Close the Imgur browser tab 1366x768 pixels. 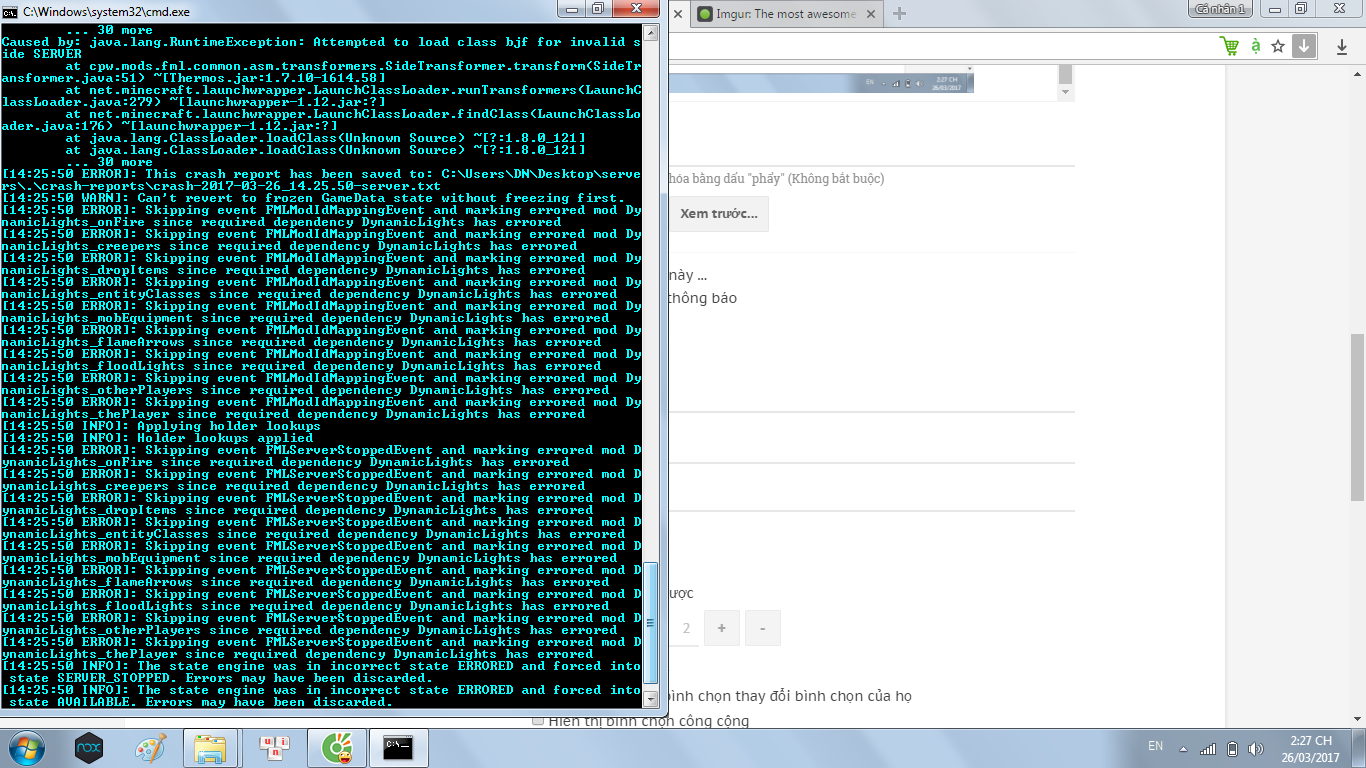click(870, 14)
